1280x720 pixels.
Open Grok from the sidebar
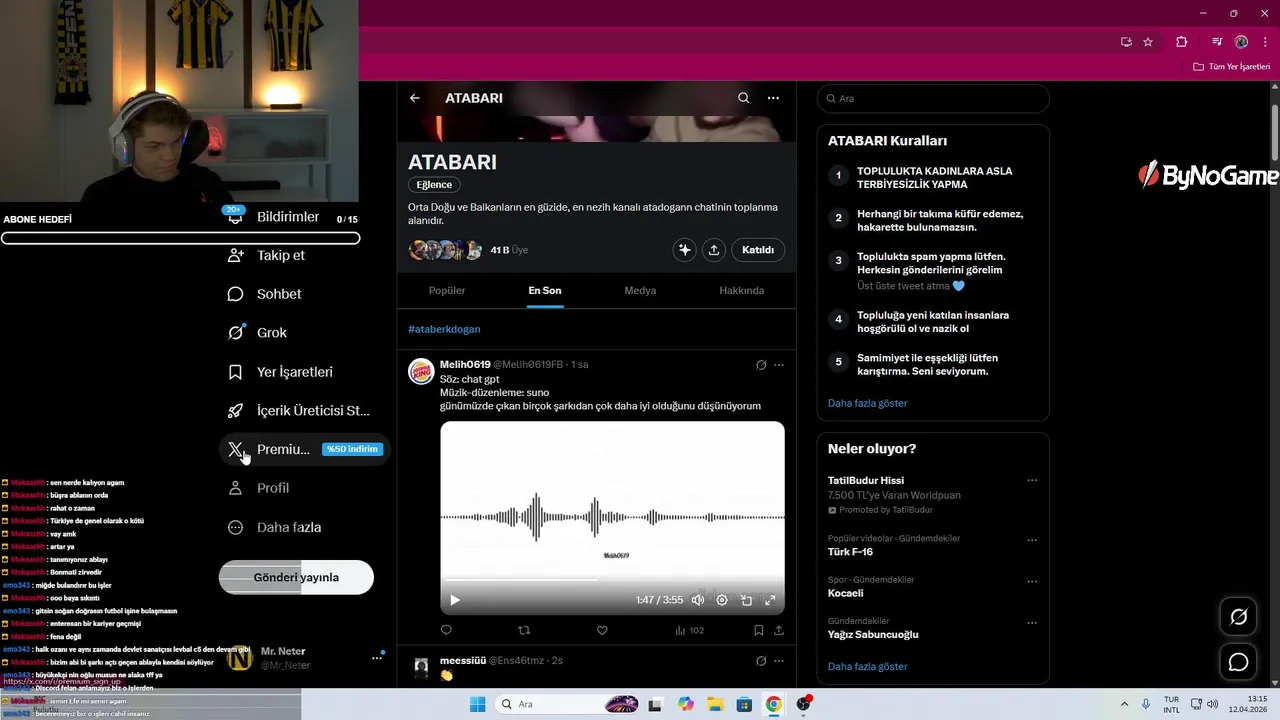[257, 333]
